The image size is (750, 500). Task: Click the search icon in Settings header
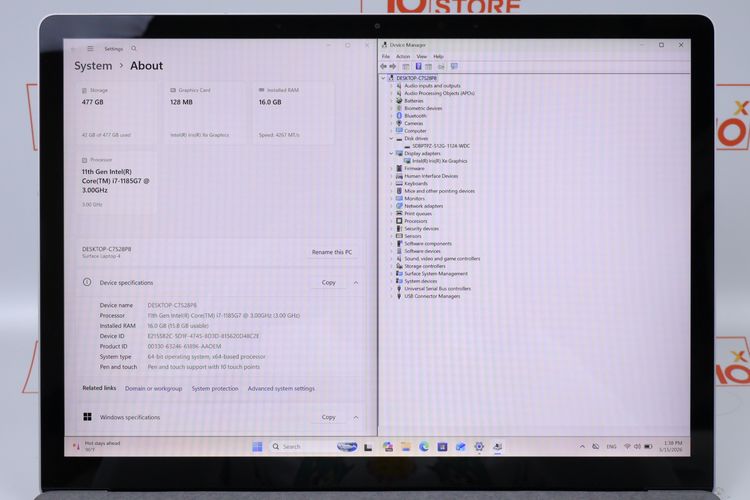[134, 48]
